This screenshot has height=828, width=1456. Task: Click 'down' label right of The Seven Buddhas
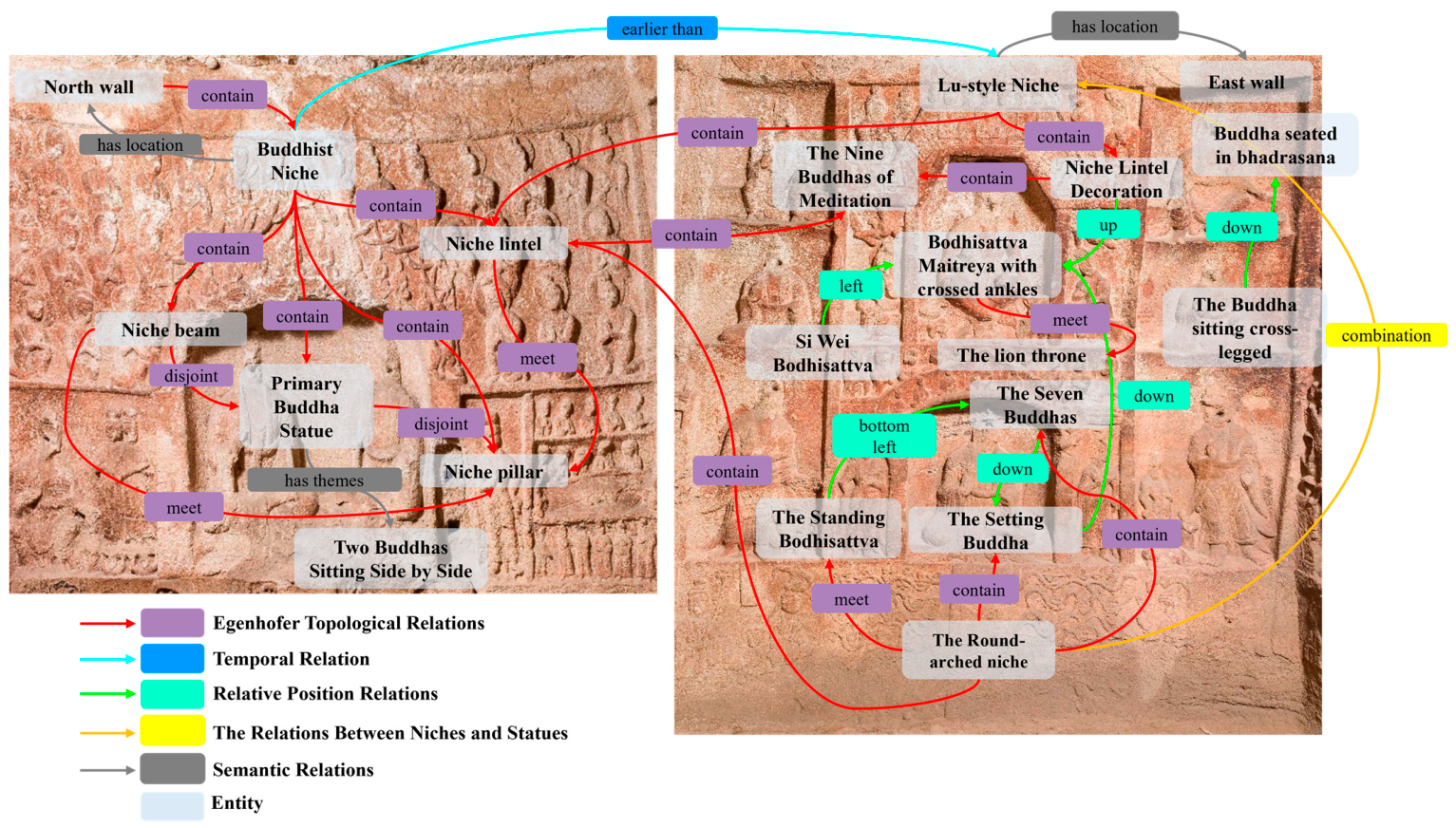pos(1154,396)
